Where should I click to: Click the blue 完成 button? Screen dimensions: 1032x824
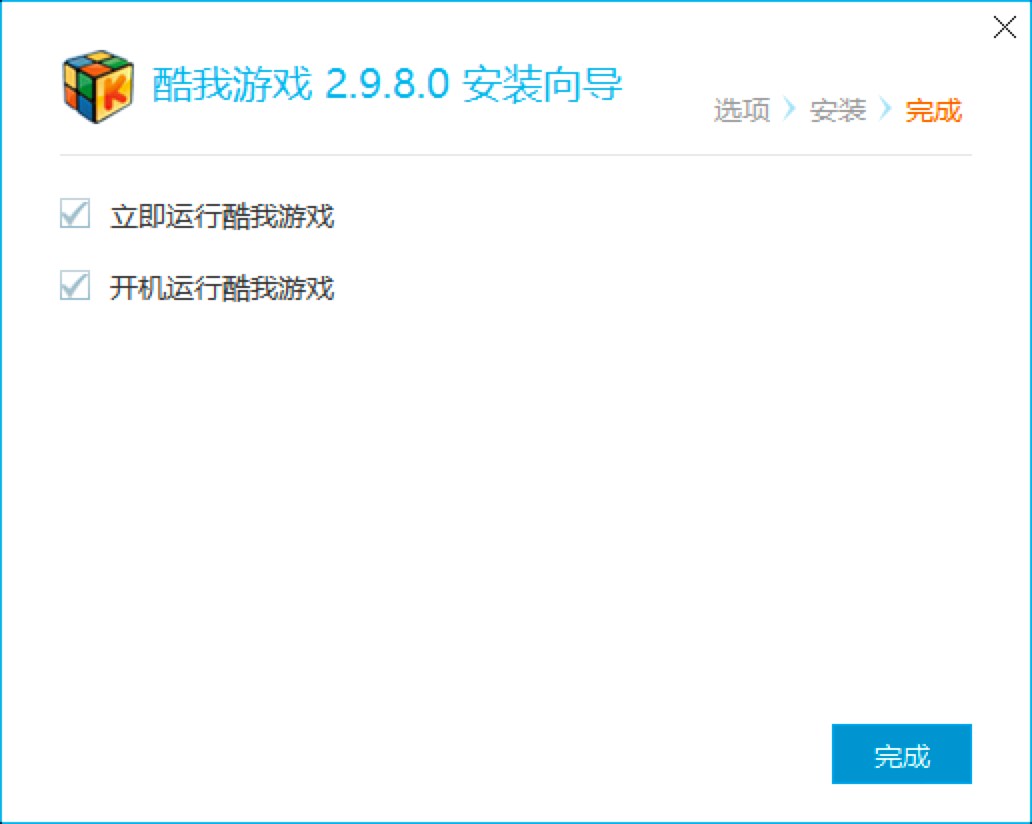coord(902,754)
